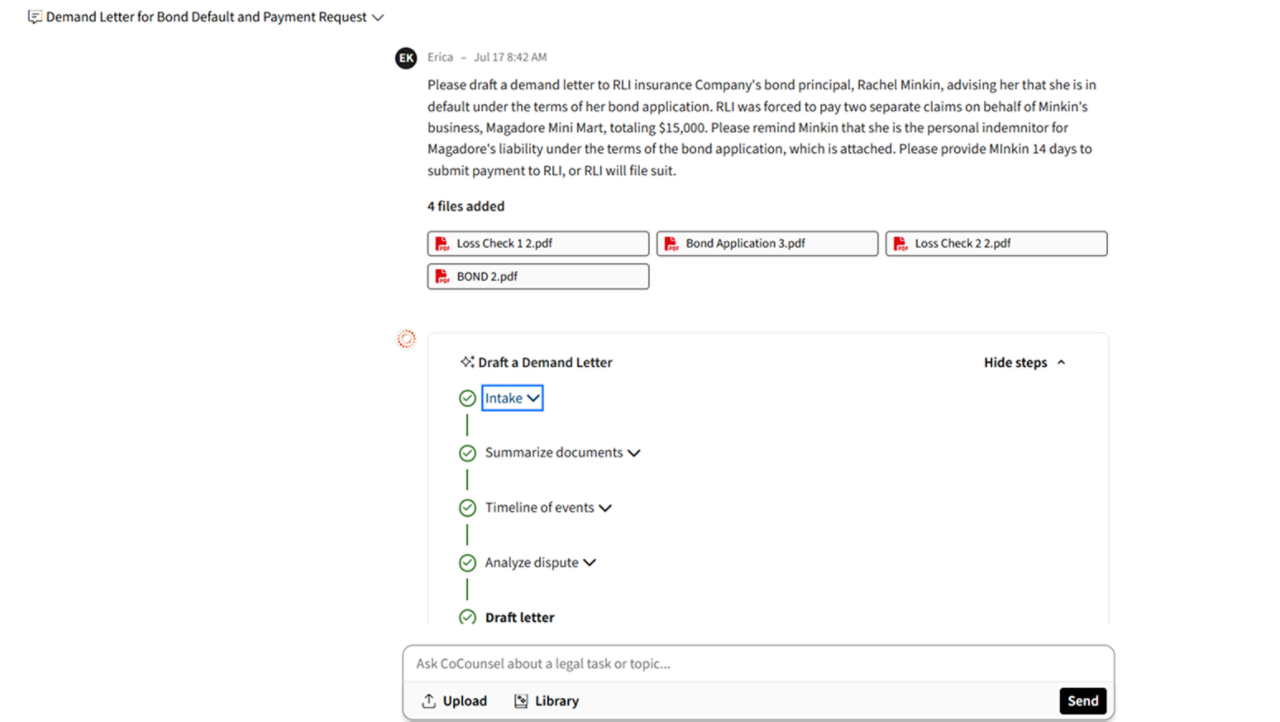Expand the Summarize documents step
Screen dimensions: 1280x722
pos(562,453)
